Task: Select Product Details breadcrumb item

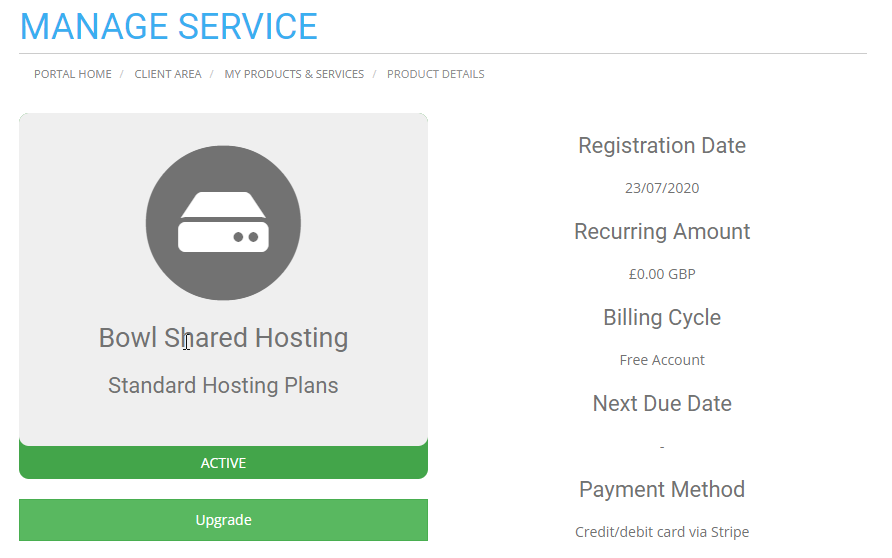Action: pos(436,74)
